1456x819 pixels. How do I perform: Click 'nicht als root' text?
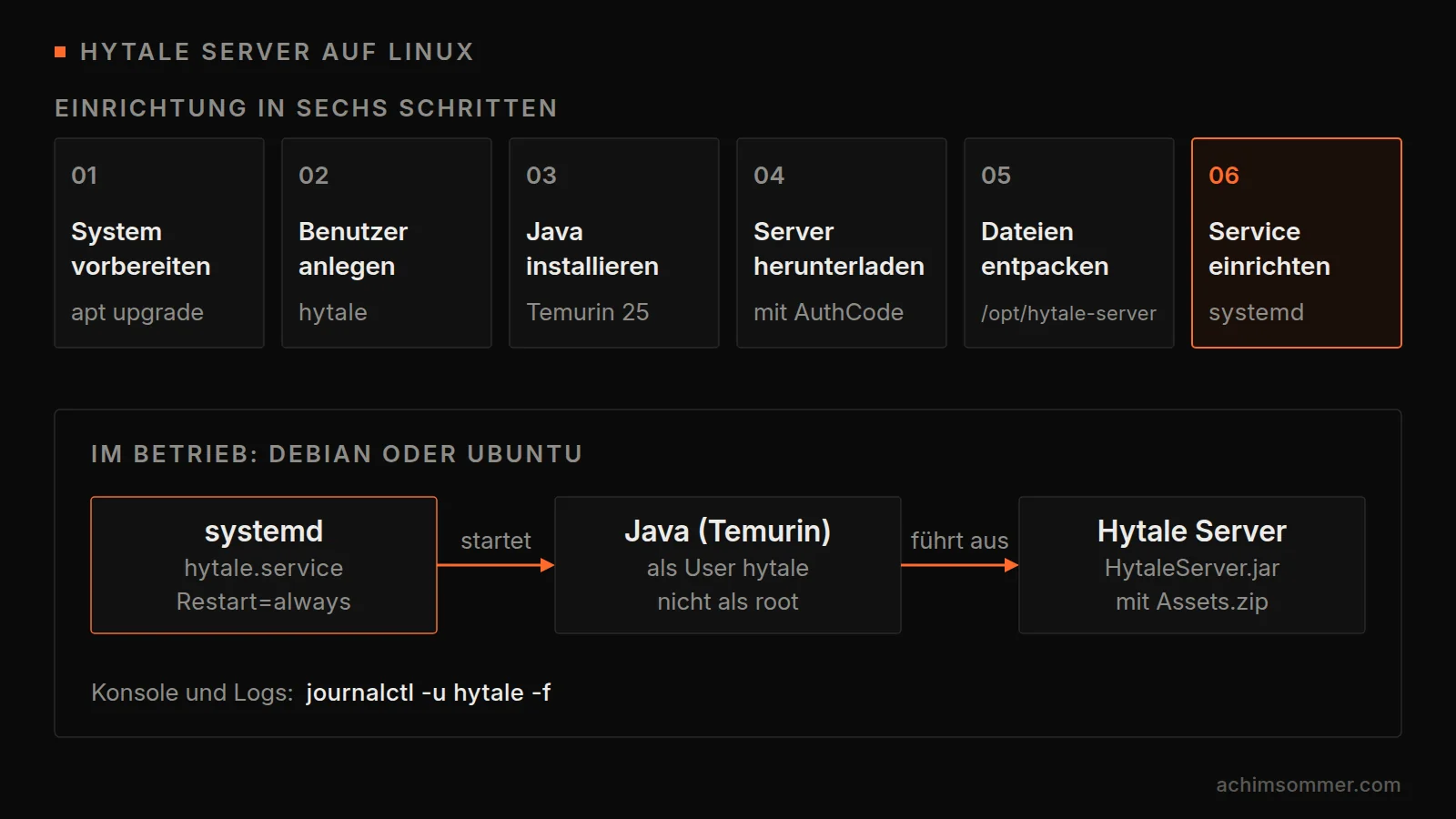[728, 602]
